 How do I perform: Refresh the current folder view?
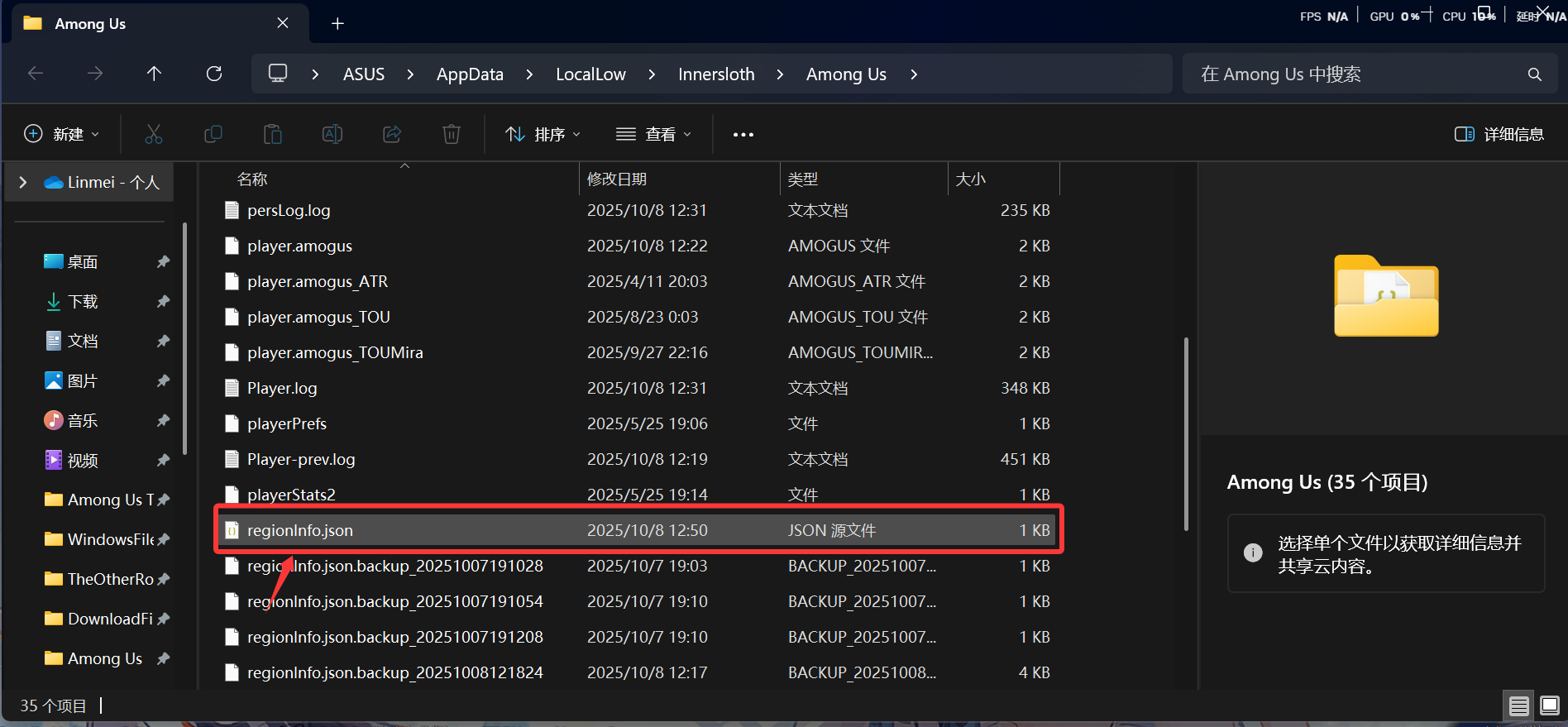click(214, 74)
